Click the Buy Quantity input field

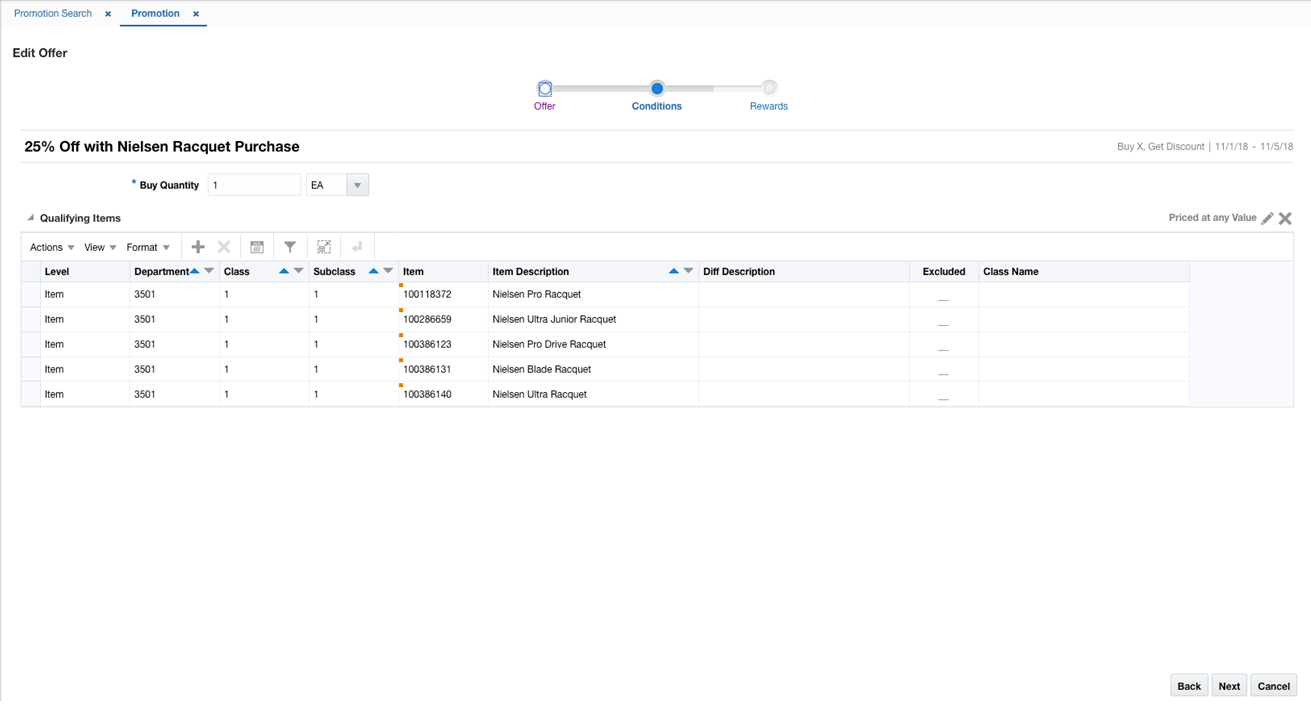point(254,185)
